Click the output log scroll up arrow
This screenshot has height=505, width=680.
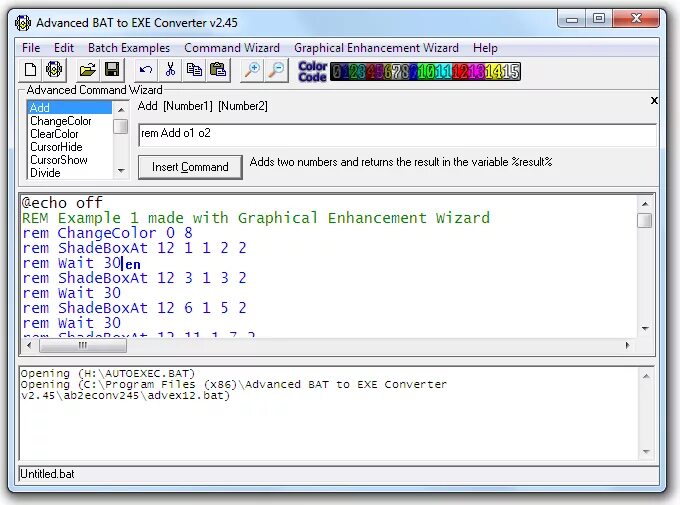646,377
